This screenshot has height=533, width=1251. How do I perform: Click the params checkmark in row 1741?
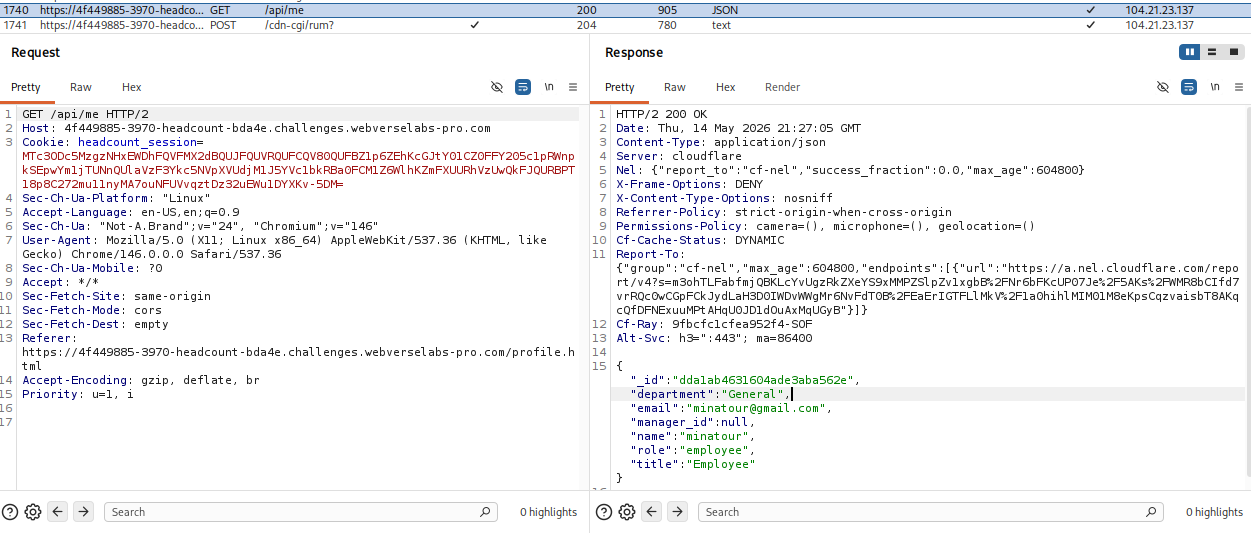tap(474, 25)
